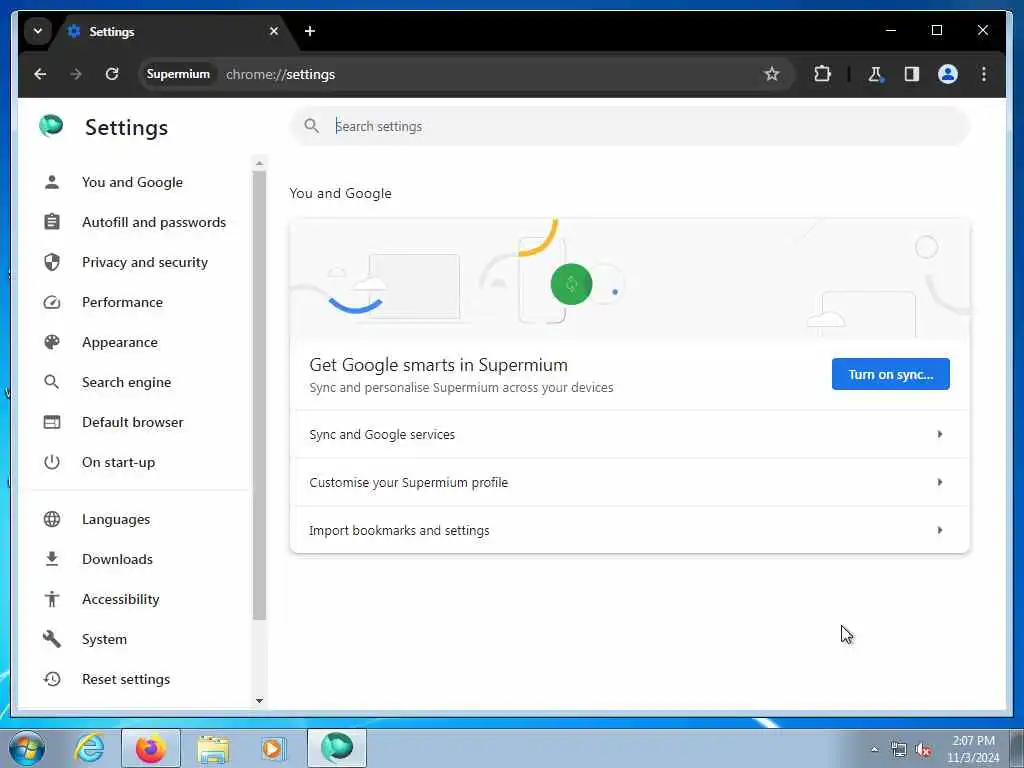
Task: Open Windows Media Player on taskbar
Action: pos(272,748)
